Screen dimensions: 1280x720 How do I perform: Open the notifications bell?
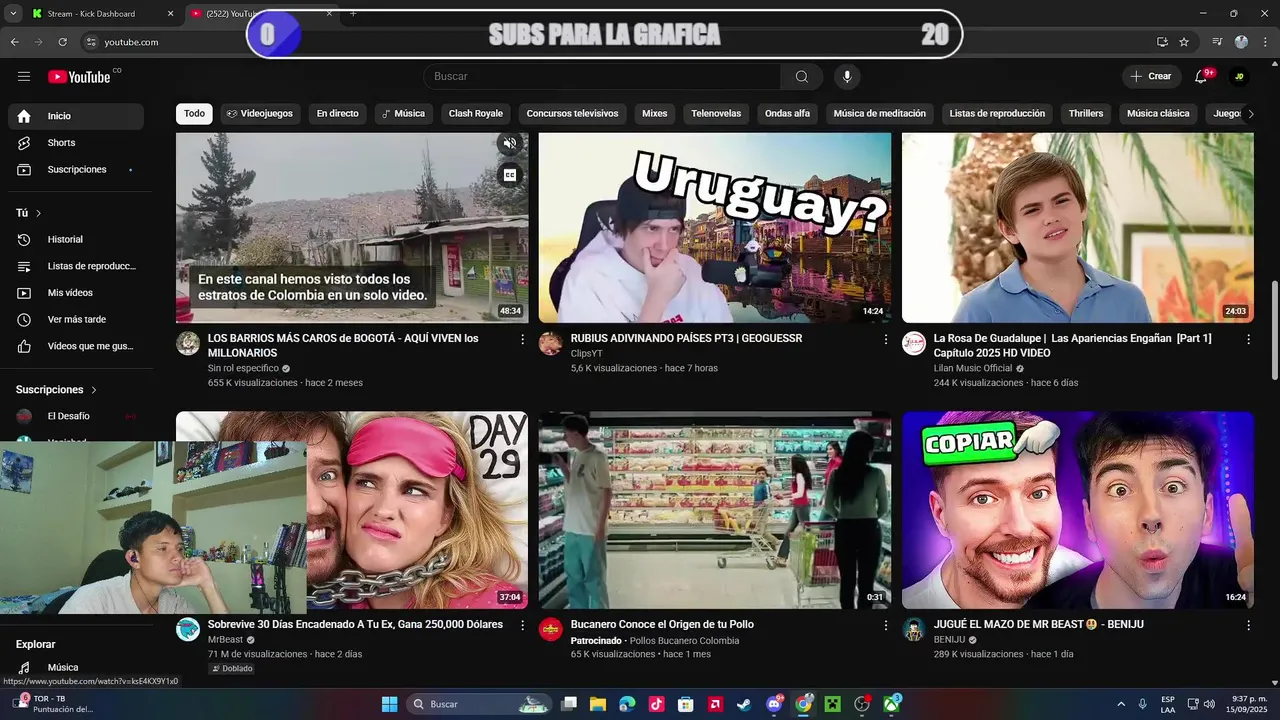coord(1201,77)
